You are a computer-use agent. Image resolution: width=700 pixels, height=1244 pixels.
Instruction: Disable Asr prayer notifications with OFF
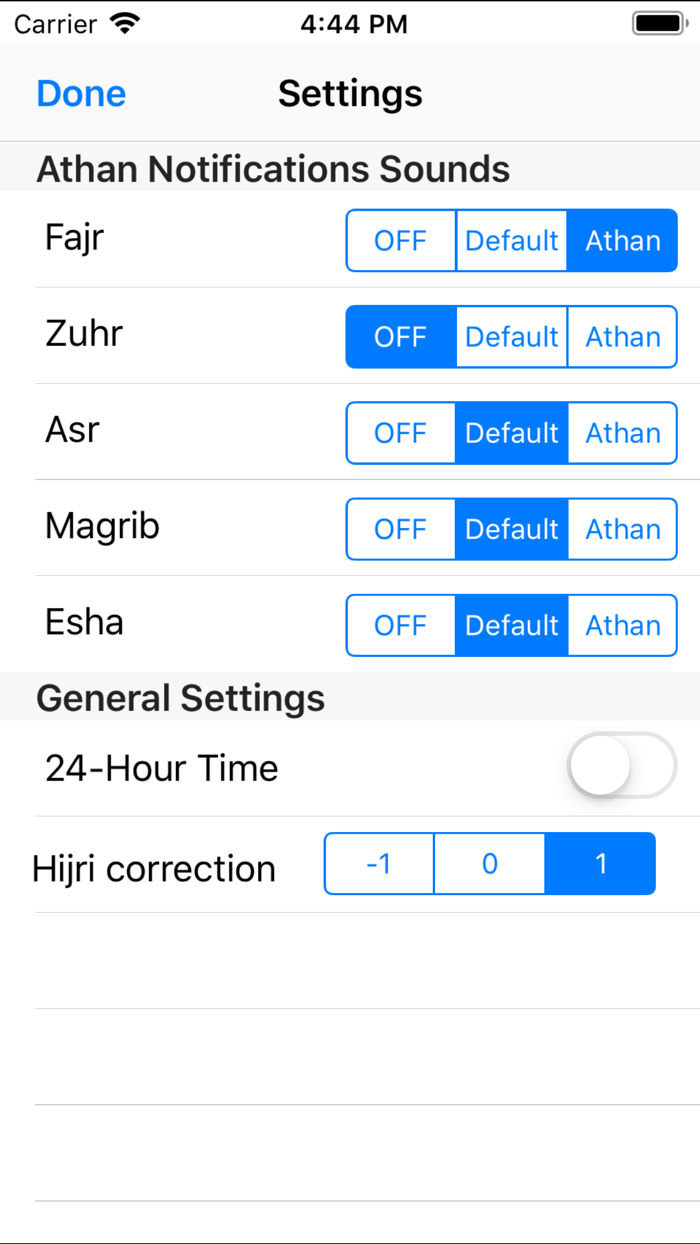pyautogui.click(x=400, y=433)
